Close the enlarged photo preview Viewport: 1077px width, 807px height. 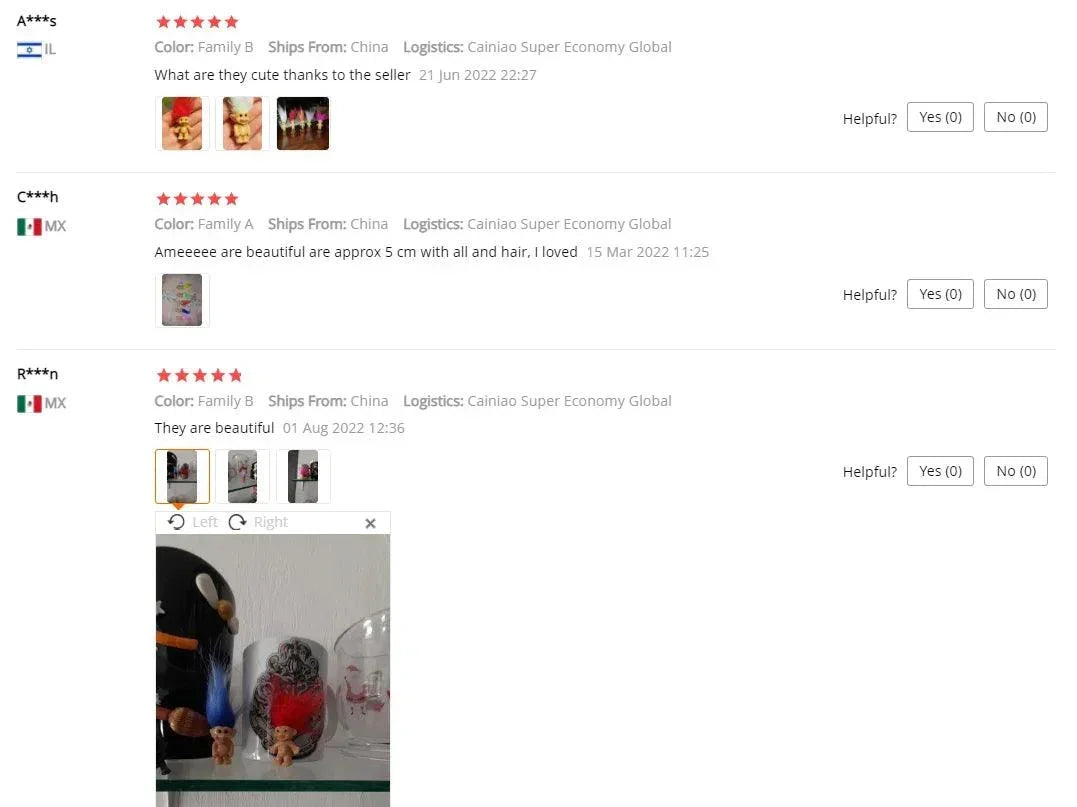coord(370,523)
